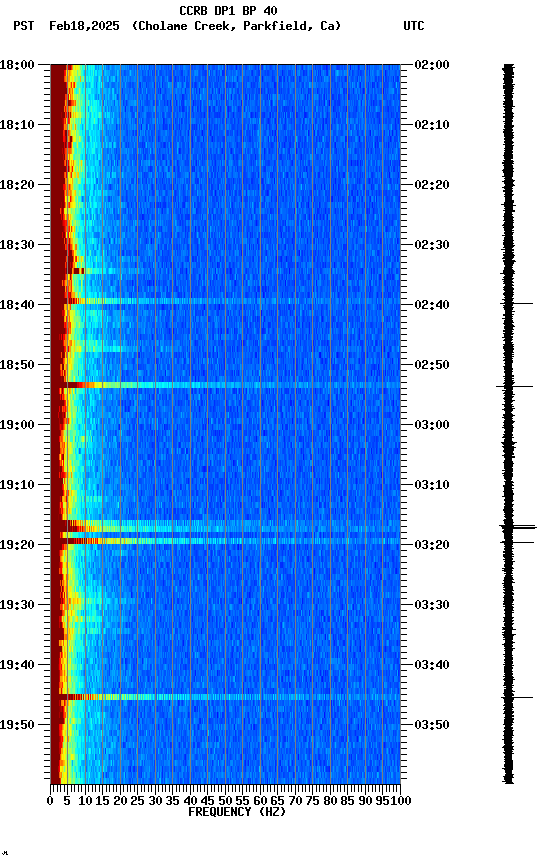552x864 pixels.
Task: Click the PST time label "19:00"
Action: (x=17, y=425)
